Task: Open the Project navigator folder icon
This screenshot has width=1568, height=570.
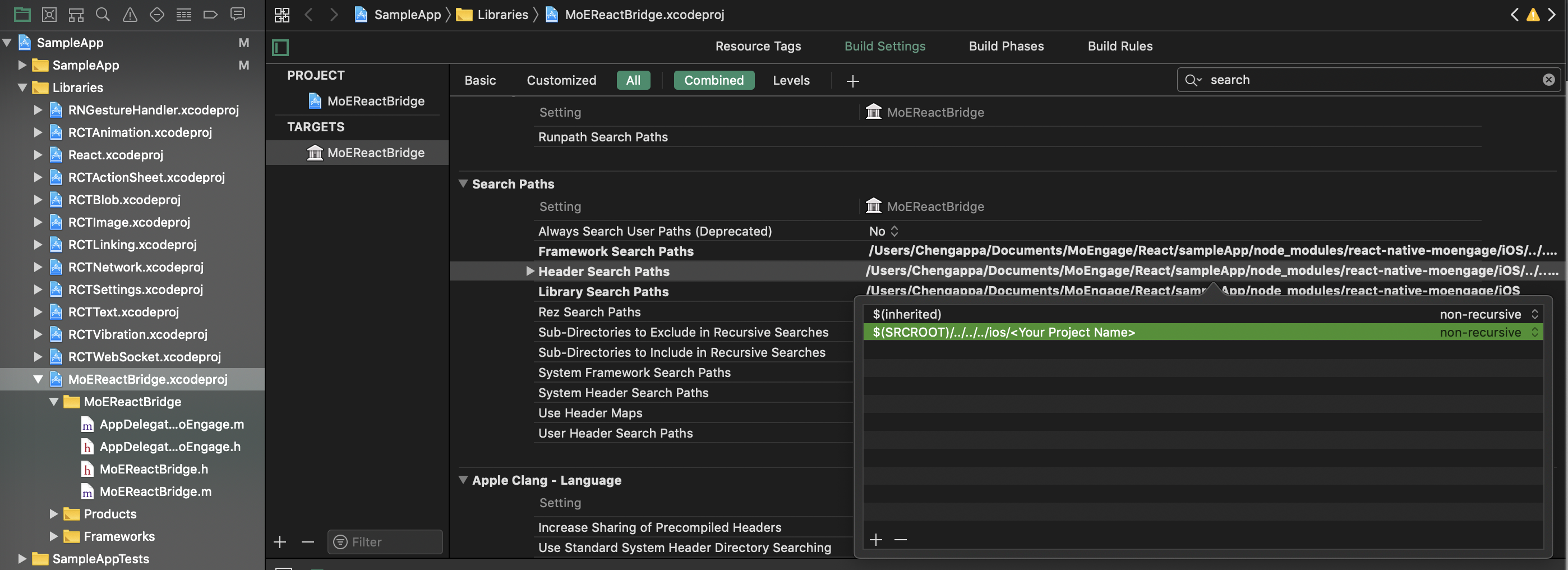Action: (22, 14)
